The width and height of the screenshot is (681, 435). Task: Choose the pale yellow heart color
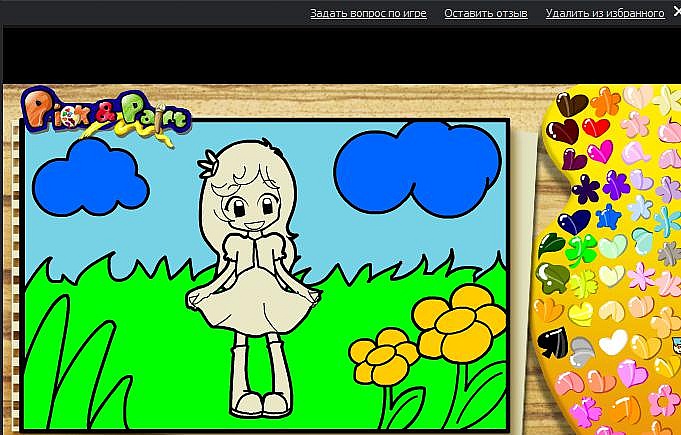[x=612, y=276]
